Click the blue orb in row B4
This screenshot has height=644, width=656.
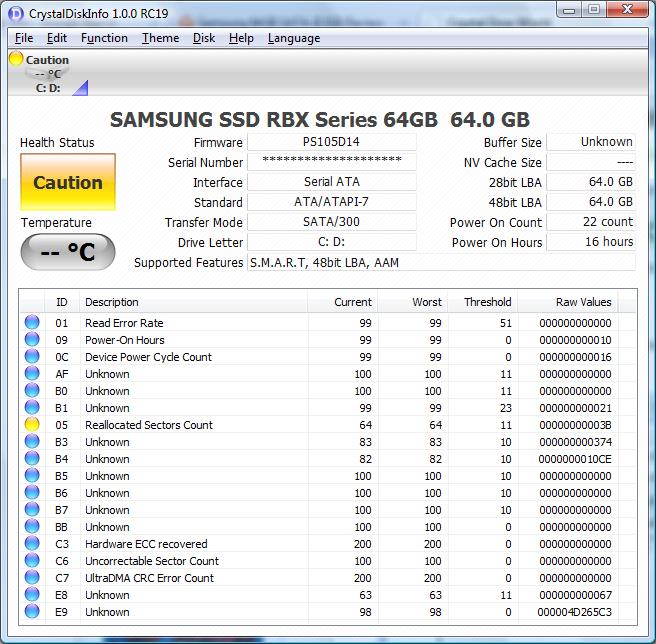coord(32,458)
